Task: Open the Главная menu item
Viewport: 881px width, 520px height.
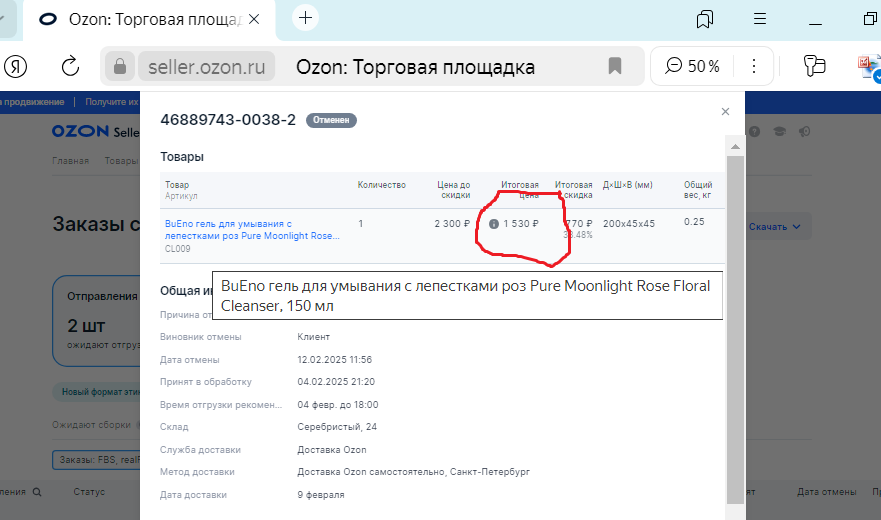Action: [70, 161]
